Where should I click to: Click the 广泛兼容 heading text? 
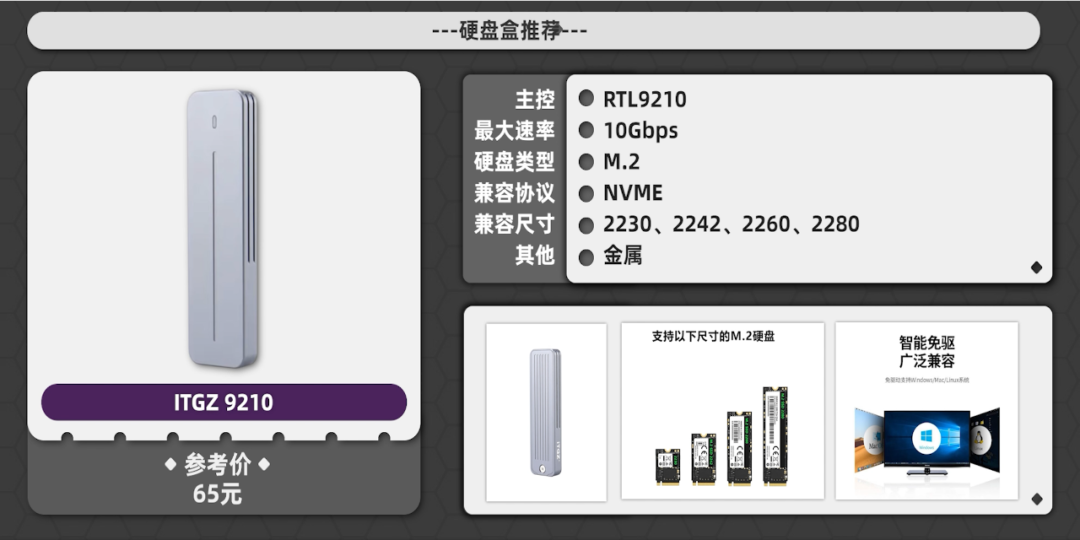point(927,361)
